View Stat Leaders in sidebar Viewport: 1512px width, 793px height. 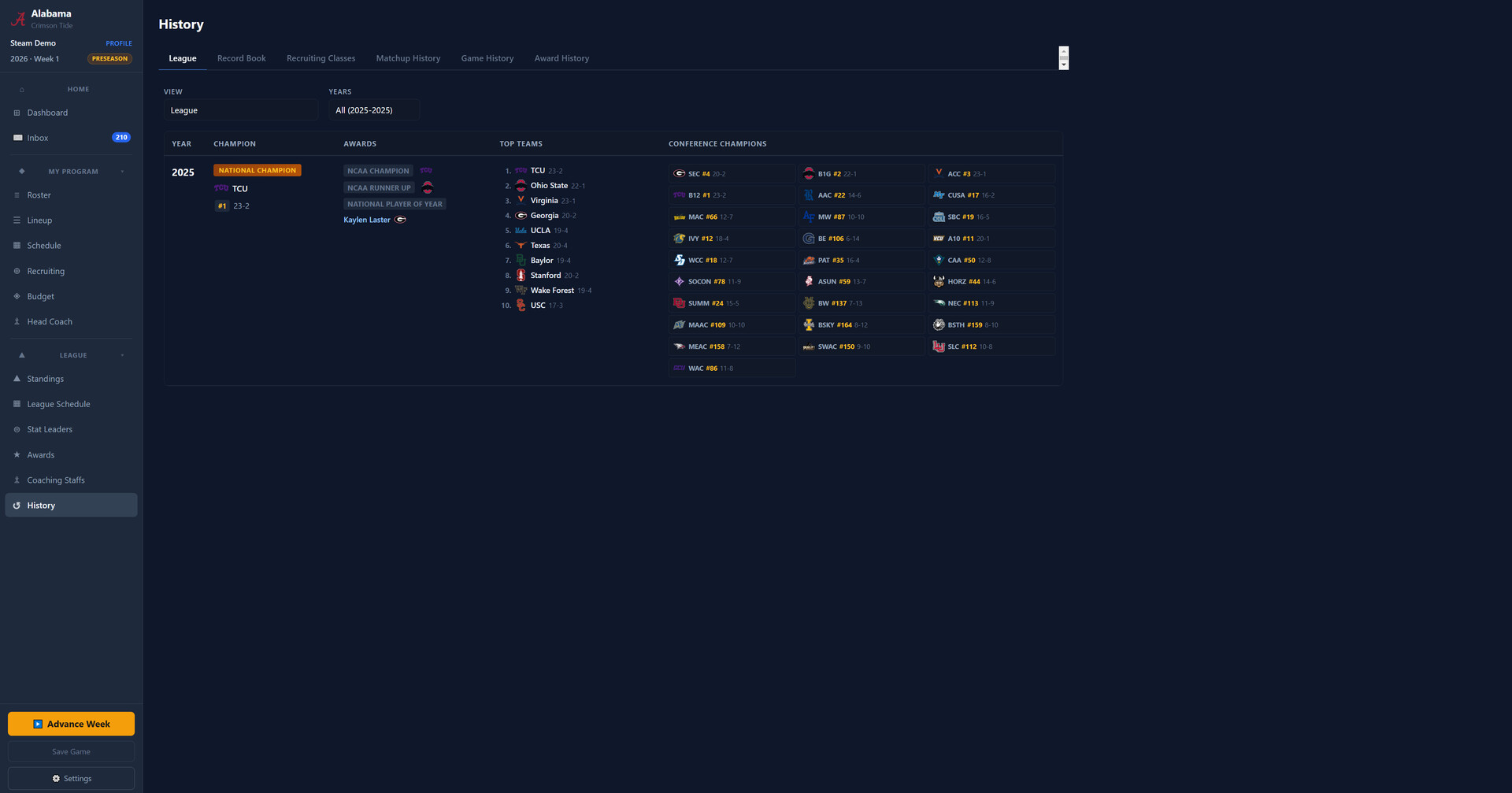tap(50, 429)
